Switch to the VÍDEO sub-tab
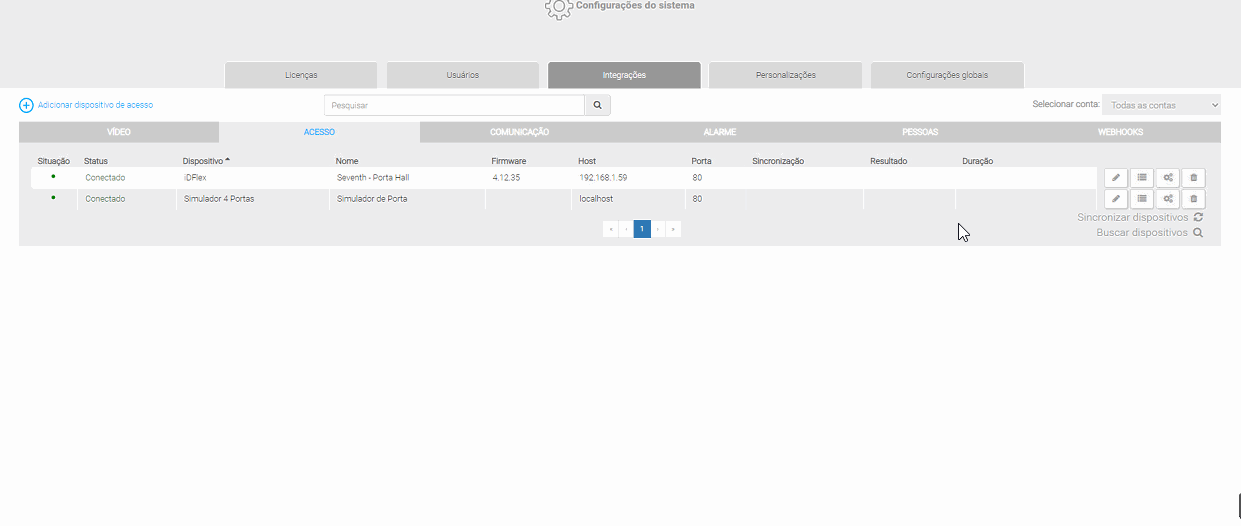The image size is (1241, 526). (x=119, y=132)
